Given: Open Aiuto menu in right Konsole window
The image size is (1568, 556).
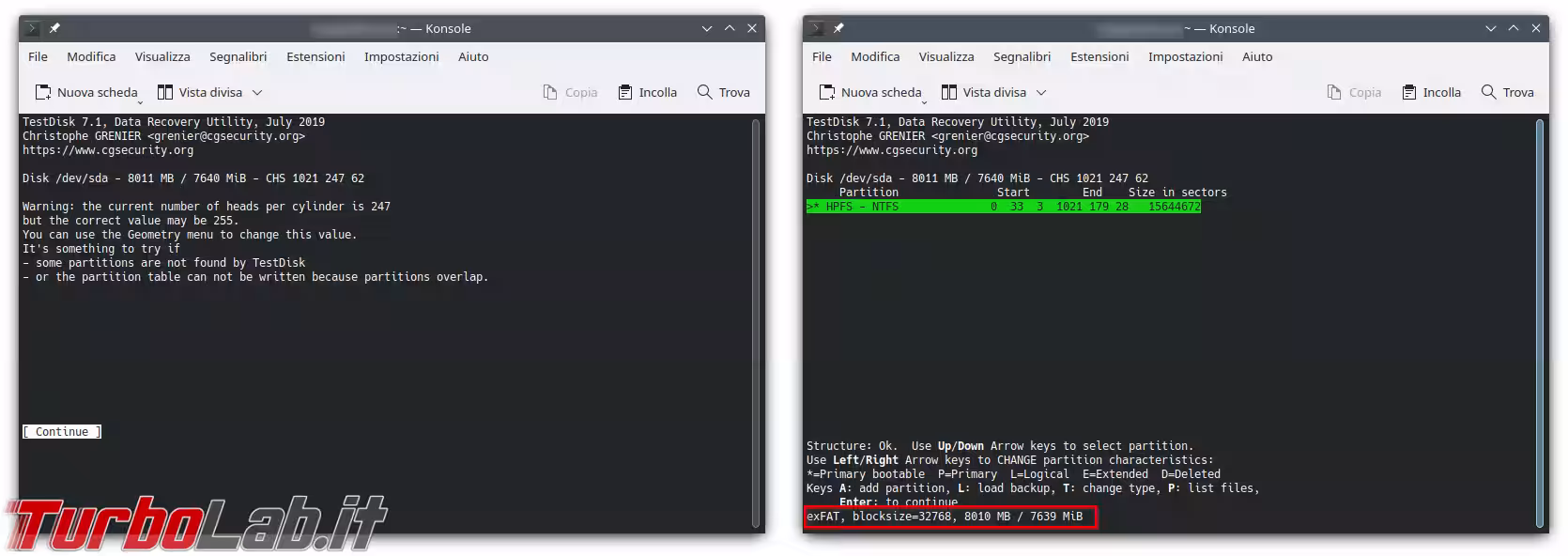Looking at the screenshot, I should (1257, 56).
